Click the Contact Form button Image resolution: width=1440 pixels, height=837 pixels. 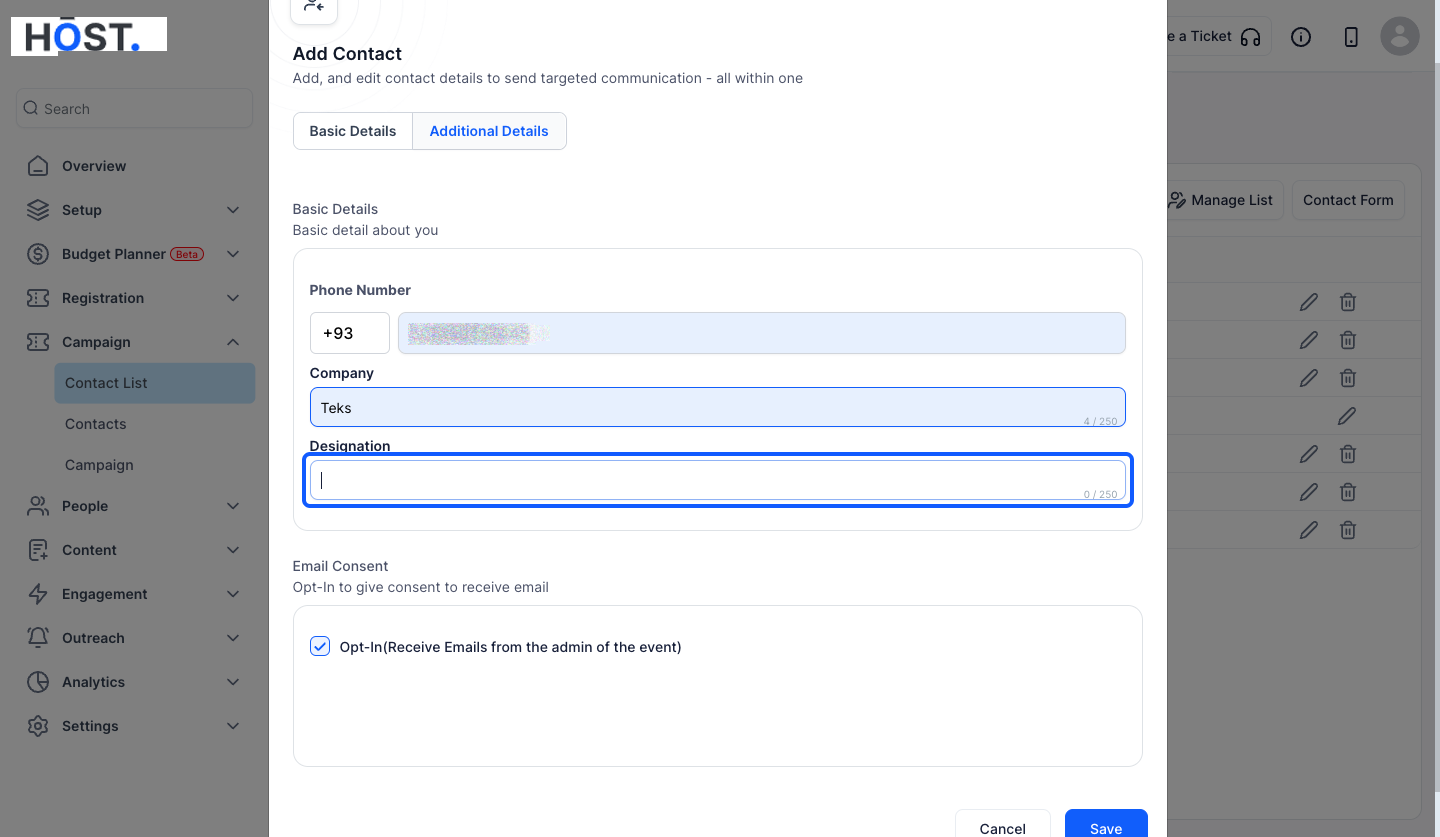pos(1348,200)
